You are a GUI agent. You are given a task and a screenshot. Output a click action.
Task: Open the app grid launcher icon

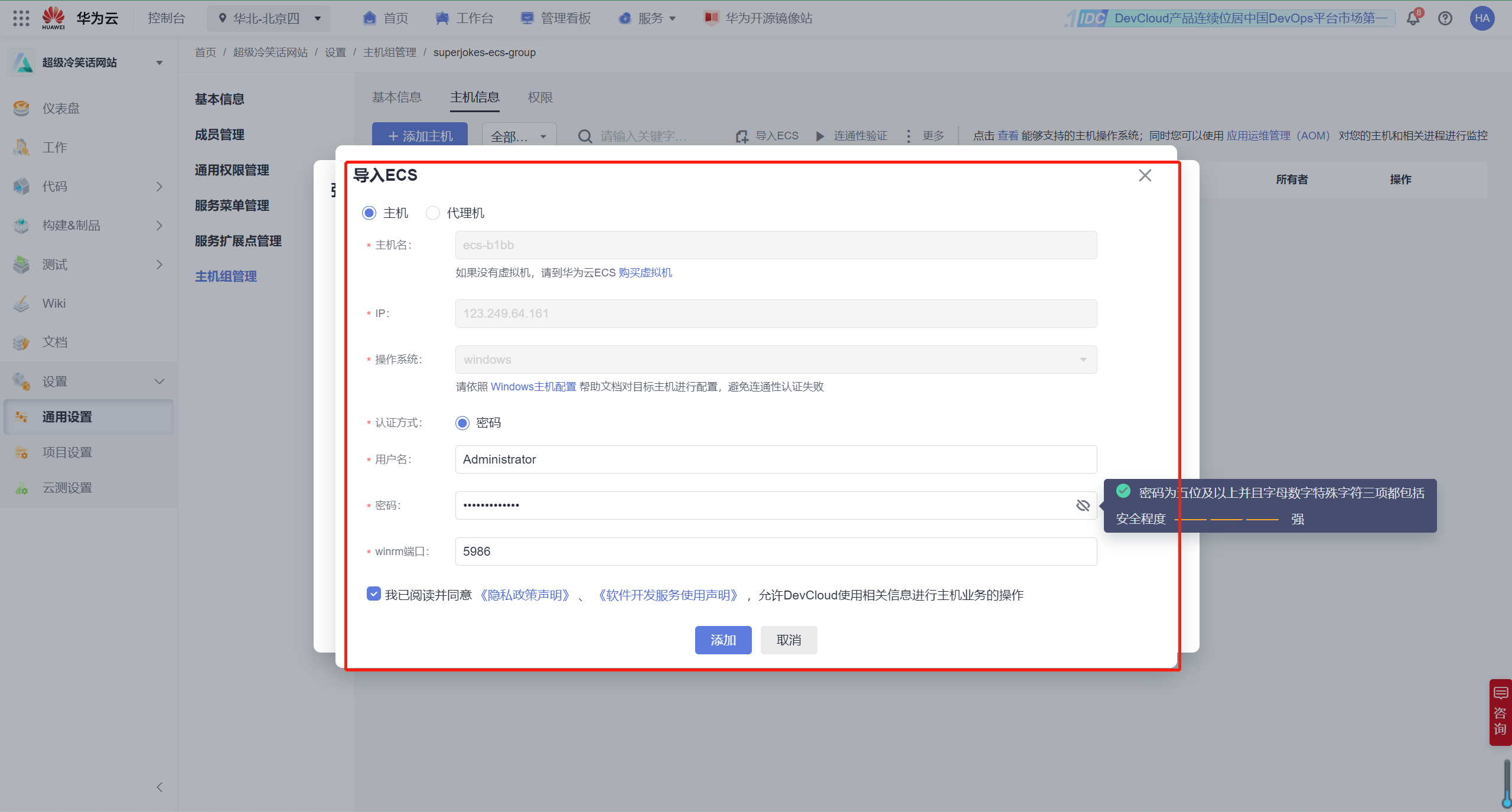click(x=21, y=18)
